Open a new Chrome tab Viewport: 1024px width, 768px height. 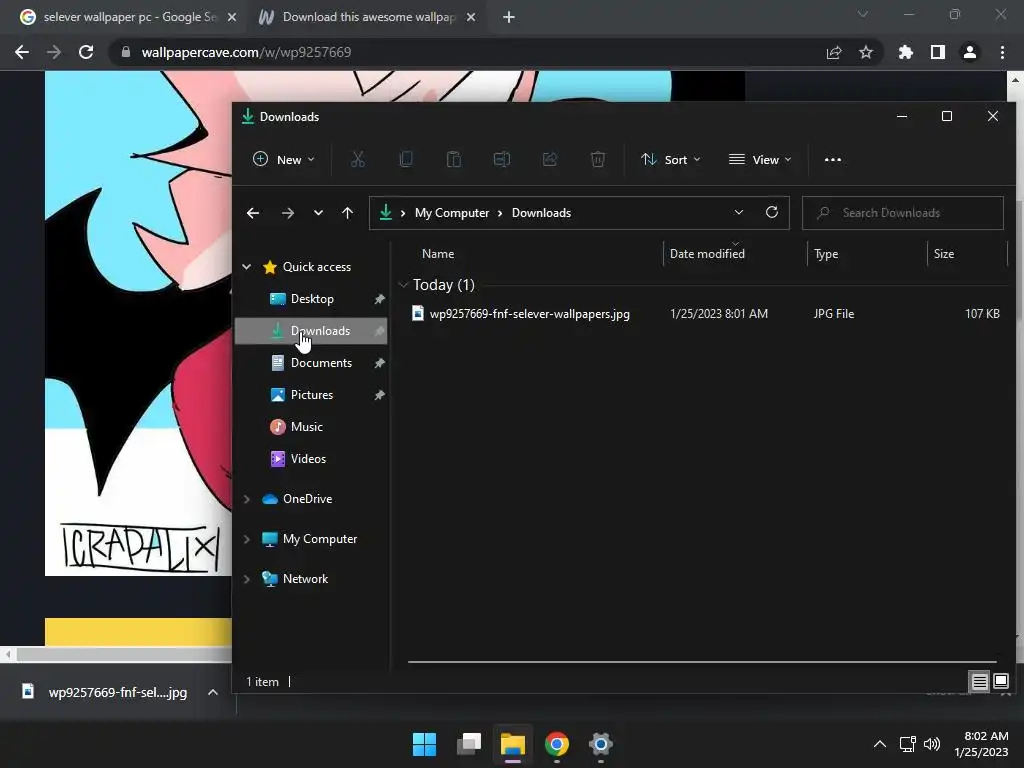[x=509, y=17]
